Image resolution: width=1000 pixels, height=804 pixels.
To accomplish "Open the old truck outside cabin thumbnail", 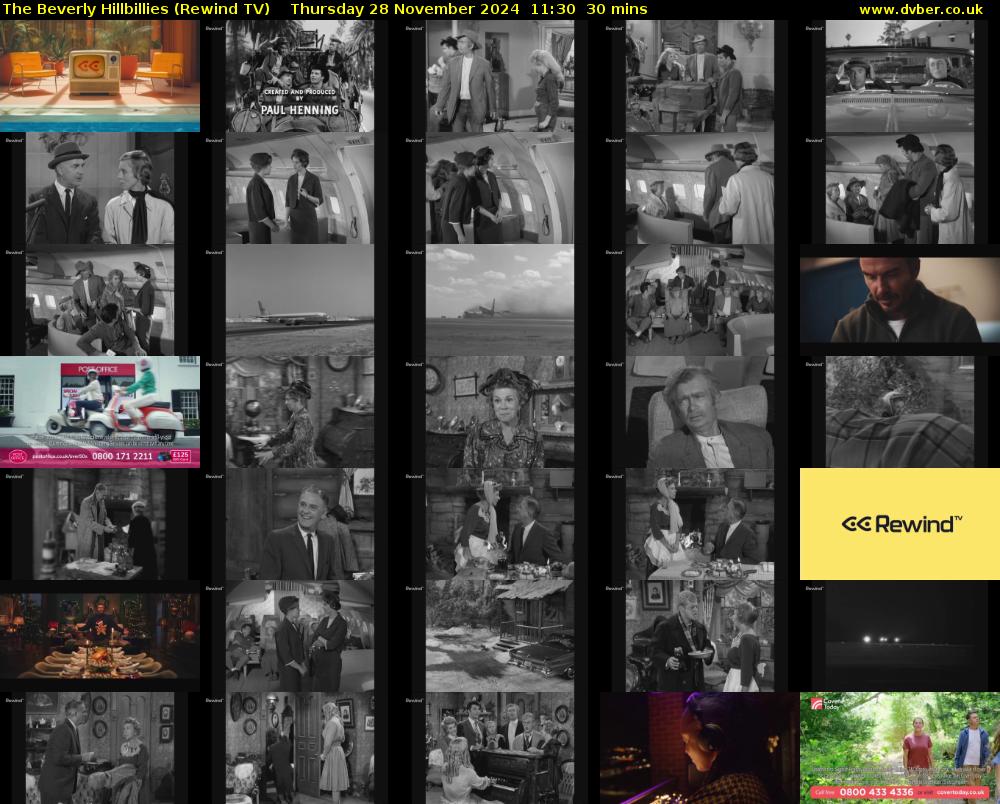I will 500,636.
